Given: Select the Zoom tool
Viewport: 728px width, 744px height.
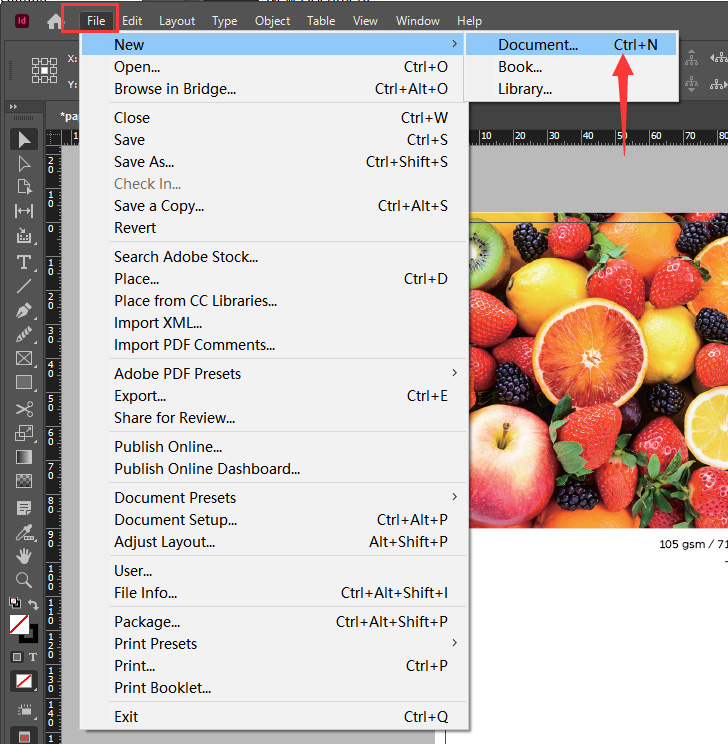Looking at the screenshot, I should tap(24, 580).
